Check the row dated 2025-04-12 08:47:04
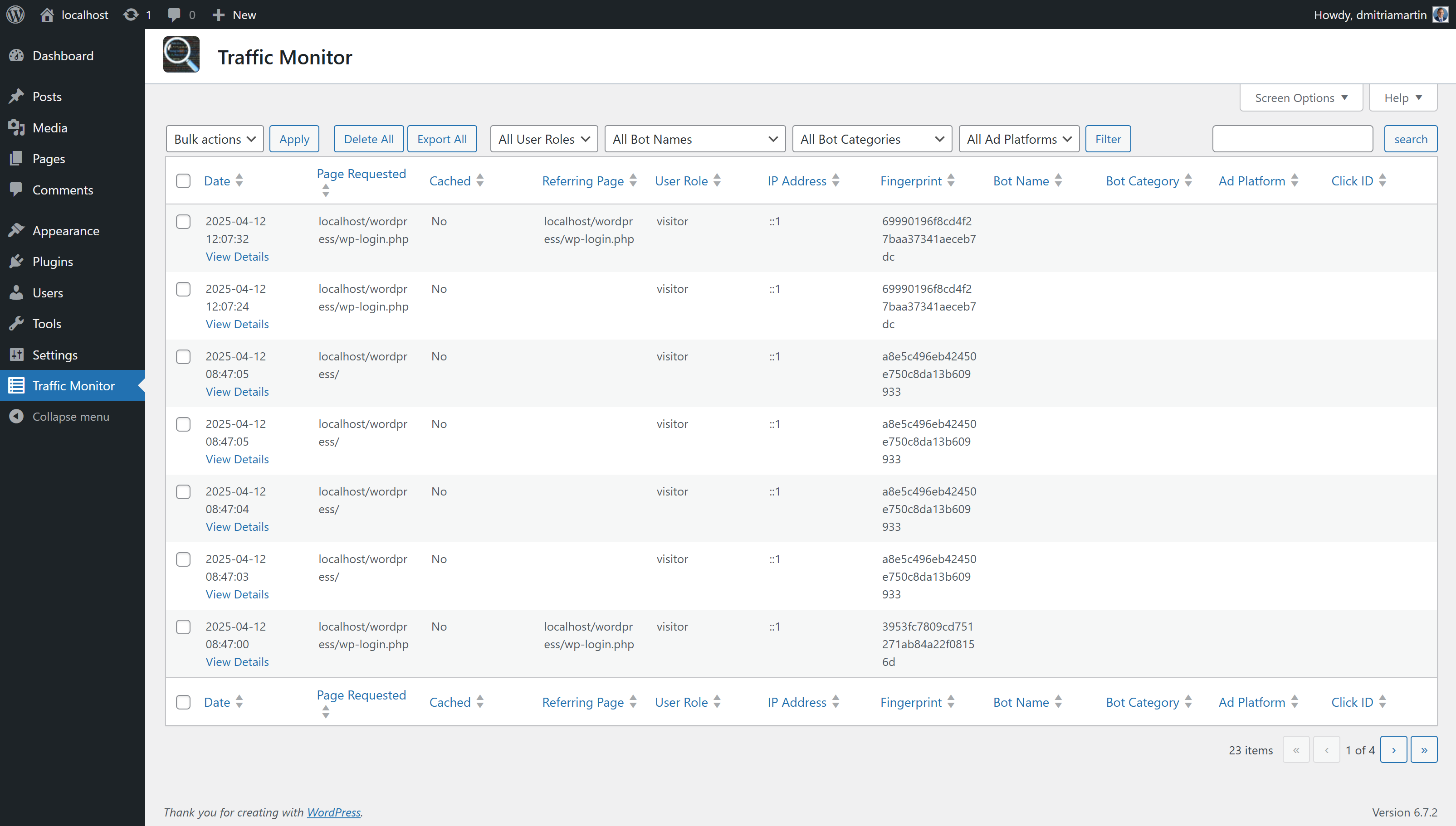 [183, 491]
